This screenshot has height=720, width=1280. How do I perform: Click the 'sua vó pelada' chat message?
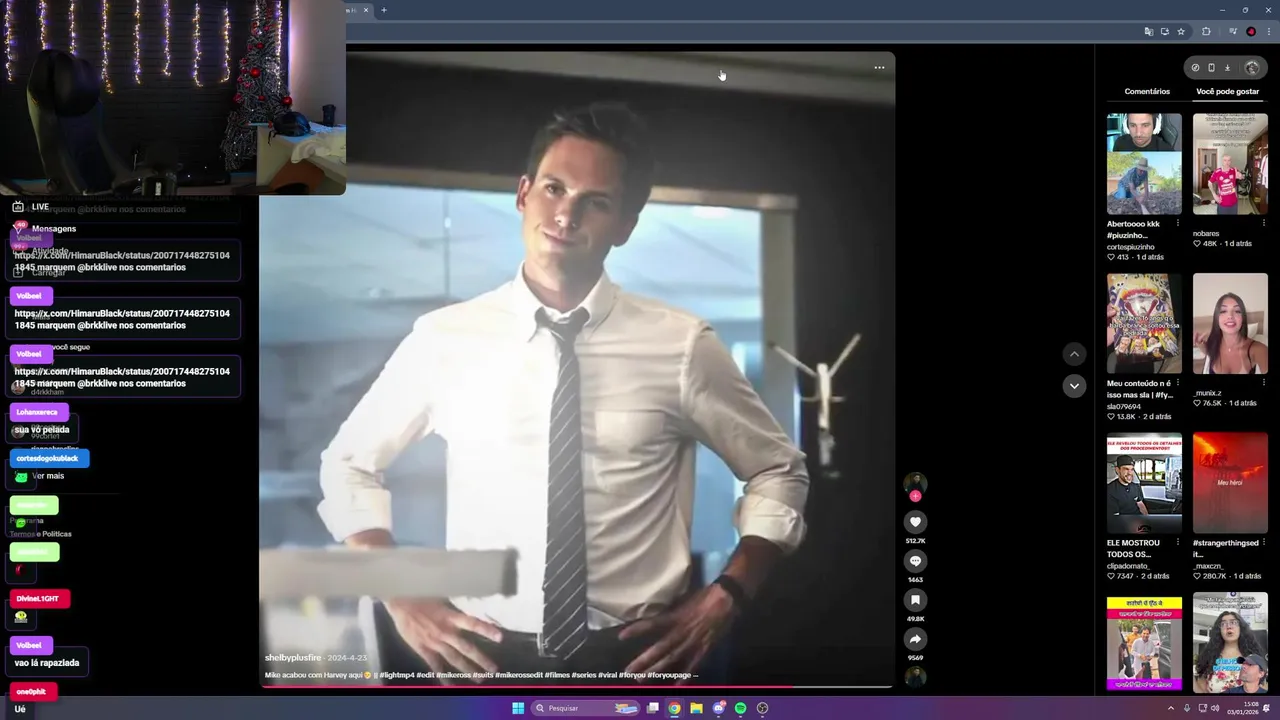pos(42,430)
